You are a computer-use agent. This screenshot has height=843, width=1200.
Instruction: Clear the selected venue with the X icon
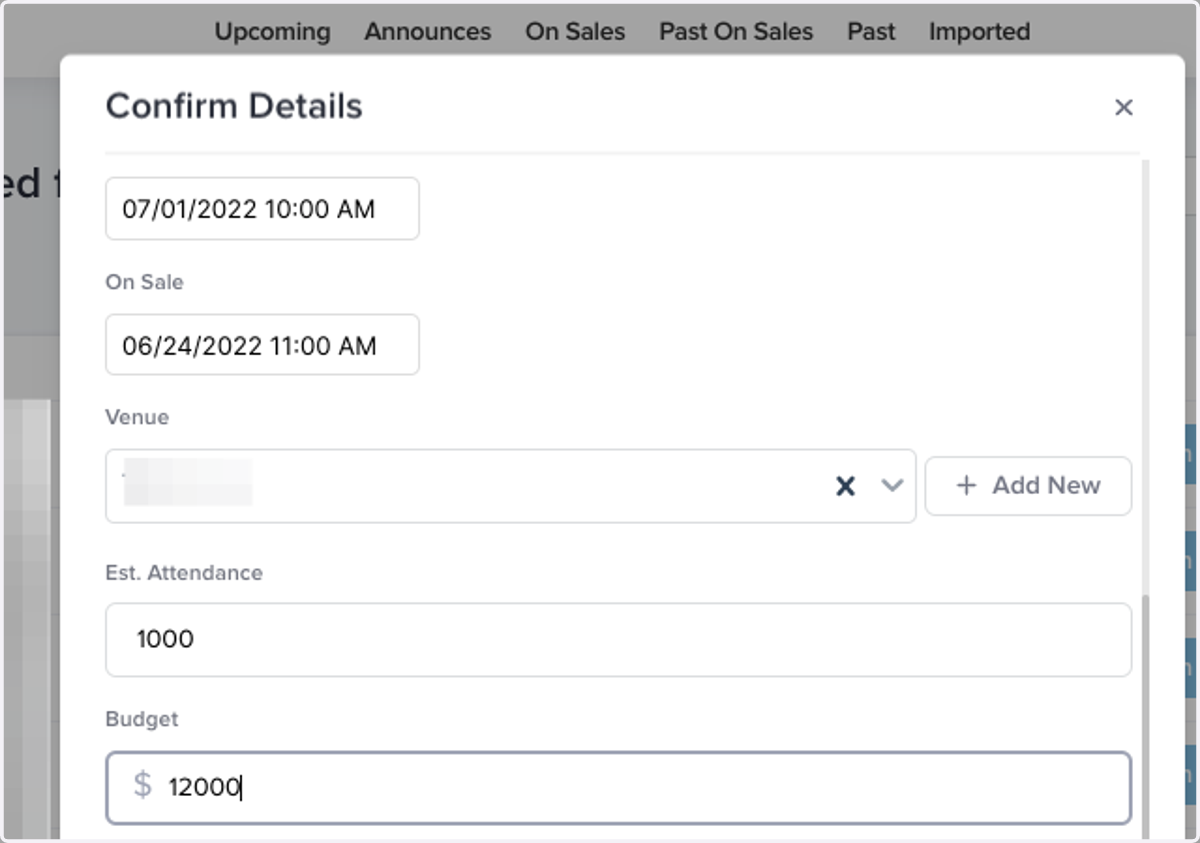[x=845, y=486]
